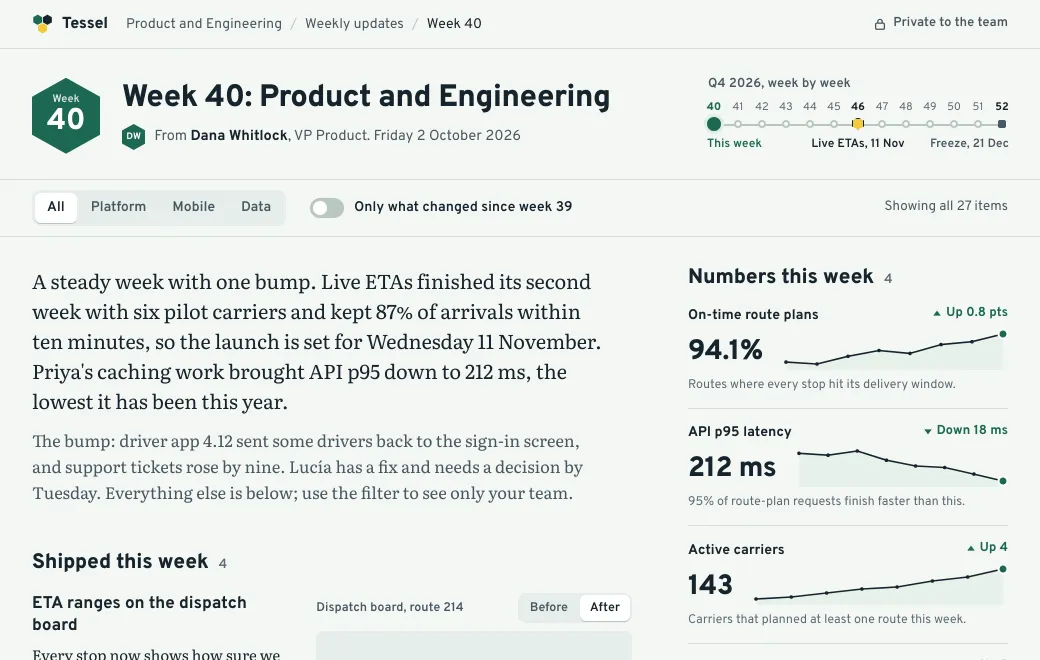Click the Live ETAs, 11 Nov label
Viewport: 1040px width, 660px height.
pos(858,143)
